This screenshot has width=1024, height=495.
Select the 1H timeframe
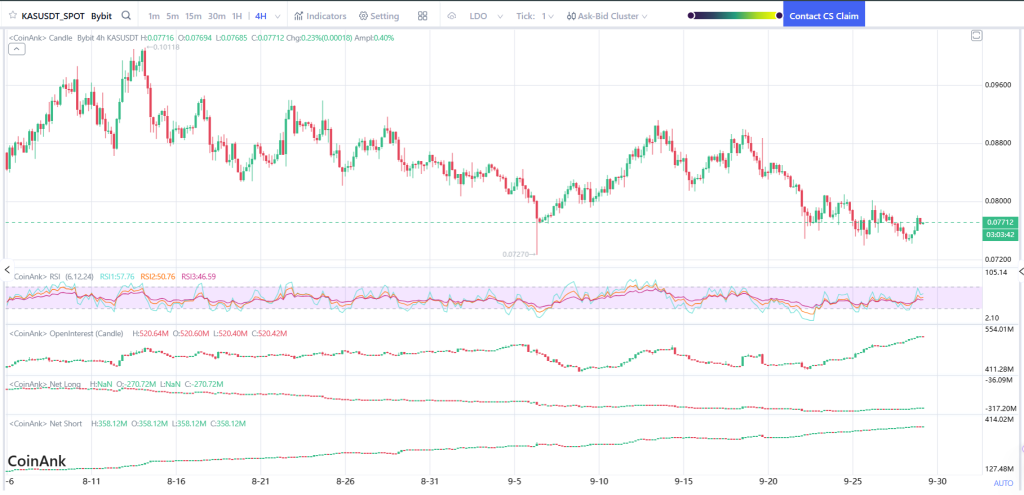[238, 16]
